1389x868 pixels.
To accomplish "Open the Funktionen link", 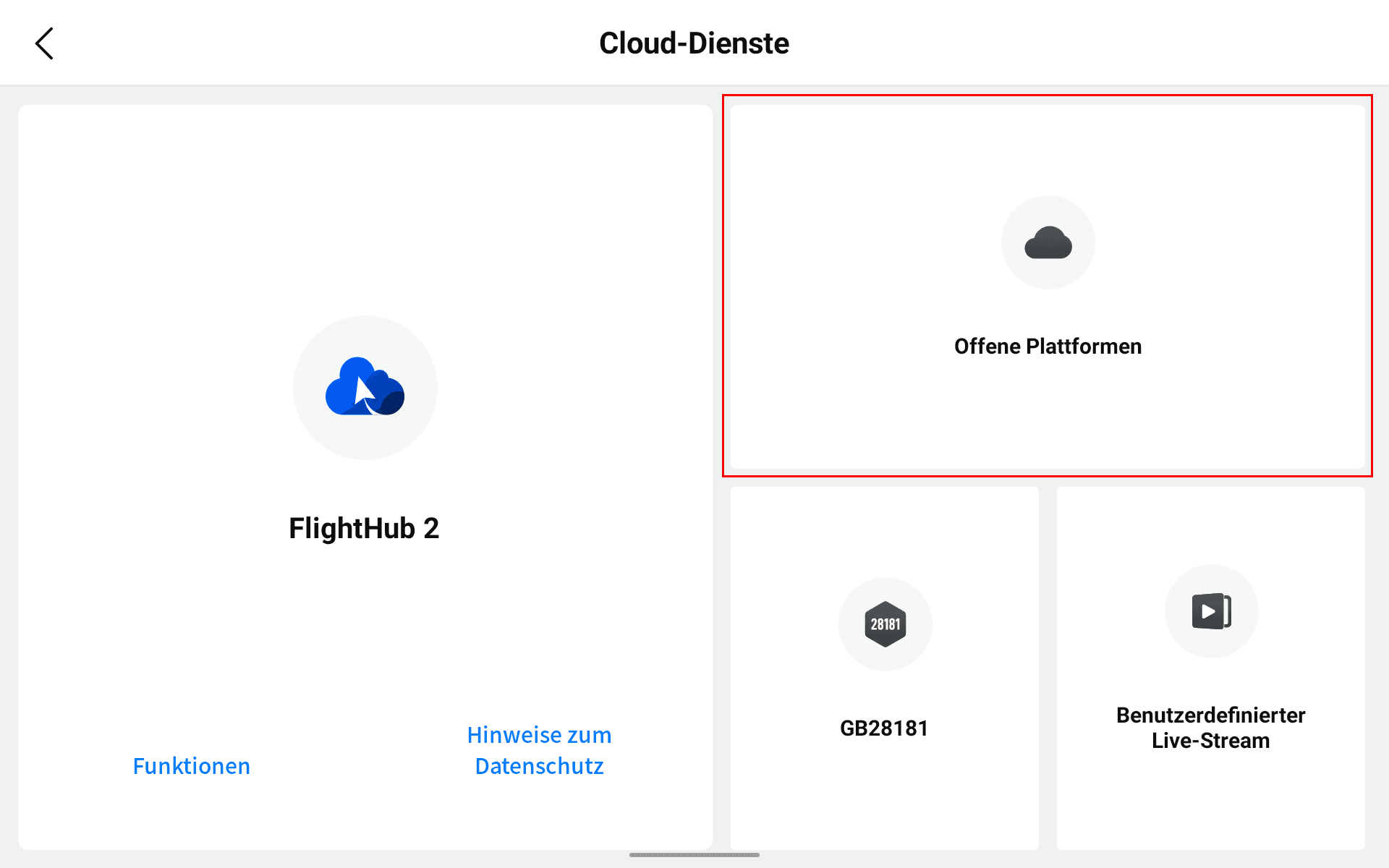I will coord(191,766).
